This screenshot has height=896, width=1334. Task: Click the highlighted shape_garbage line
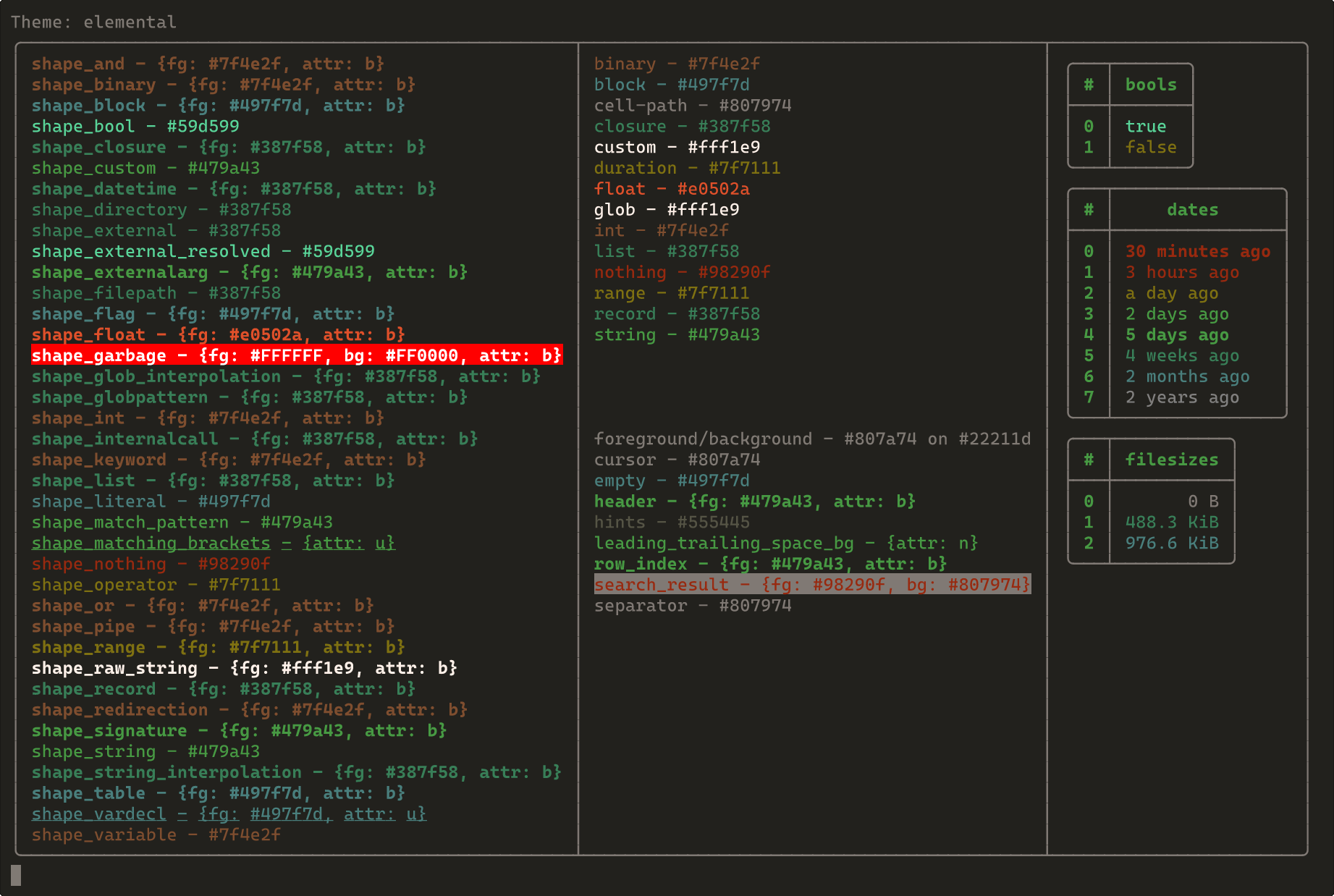coord(297,356)
